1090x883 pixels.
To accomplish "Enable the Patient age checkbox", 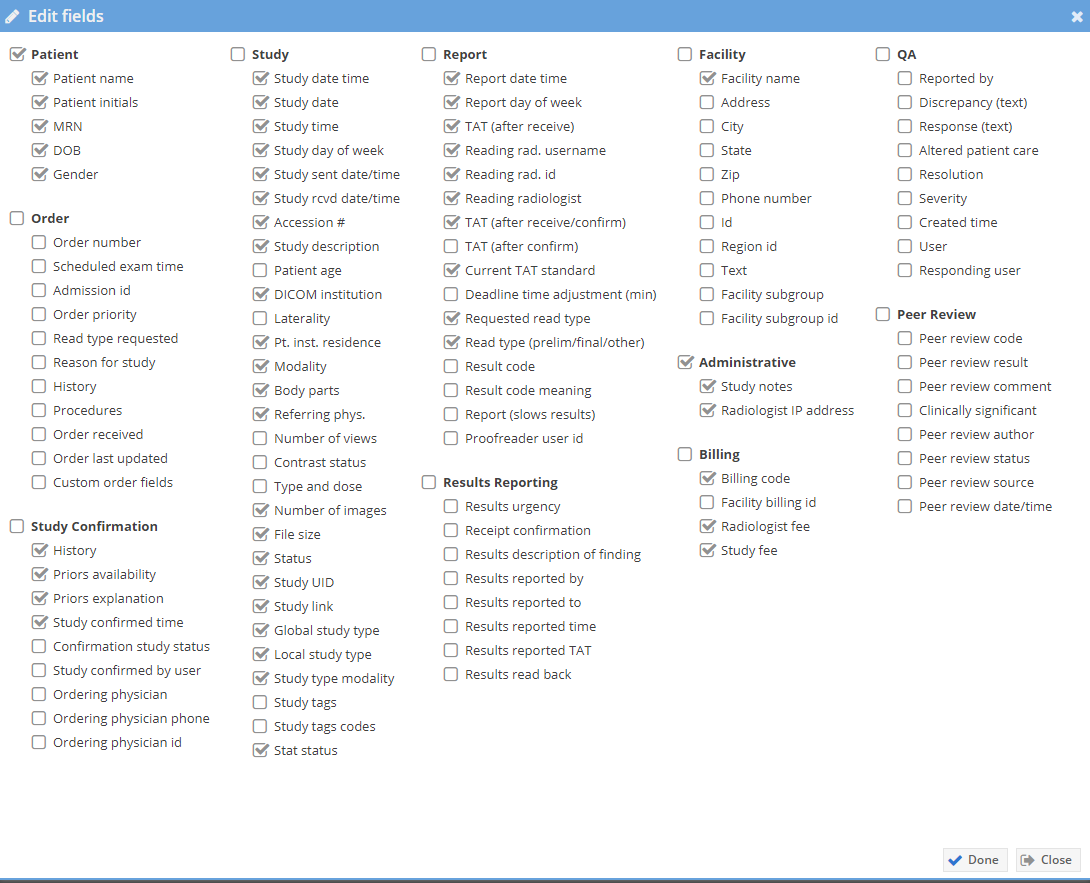I will tap(261, 270).
